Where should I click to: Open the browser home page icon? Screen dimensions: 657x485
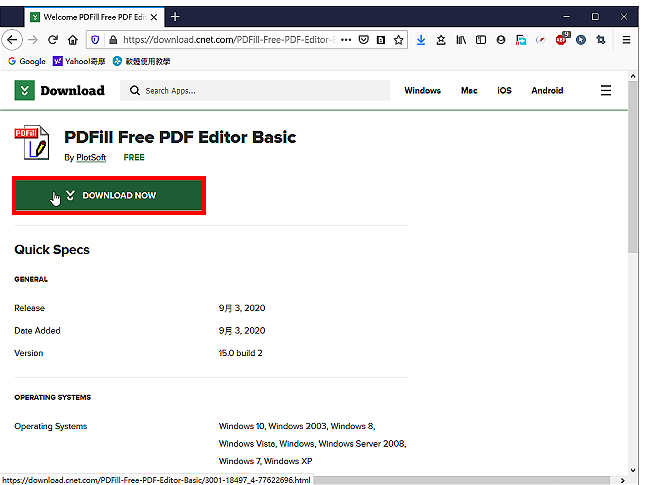click(x=73, y=40)
